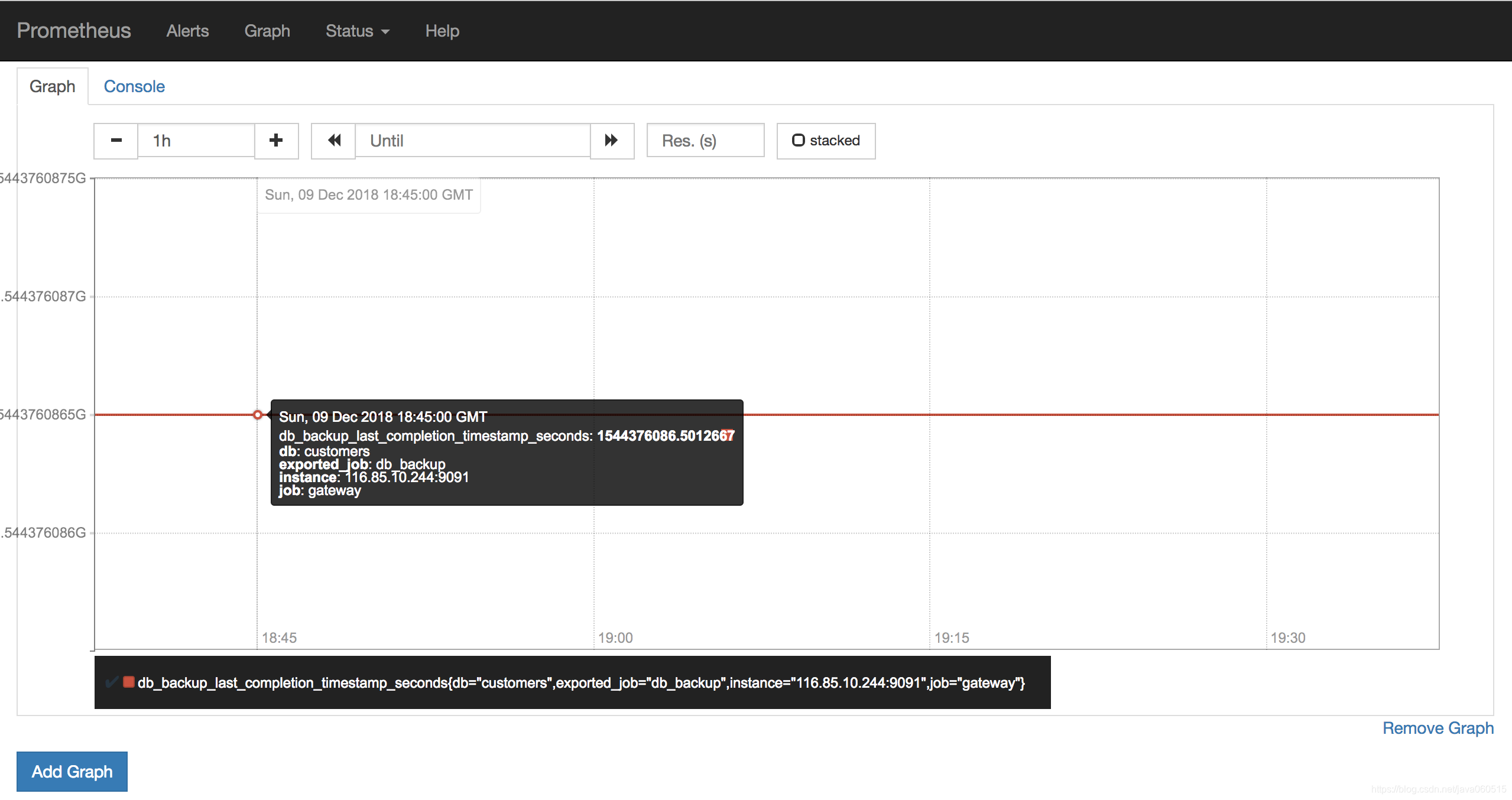1512x800 pixels.
Task: Click the rewind/back navigation icon
Action: click(335, 140)
